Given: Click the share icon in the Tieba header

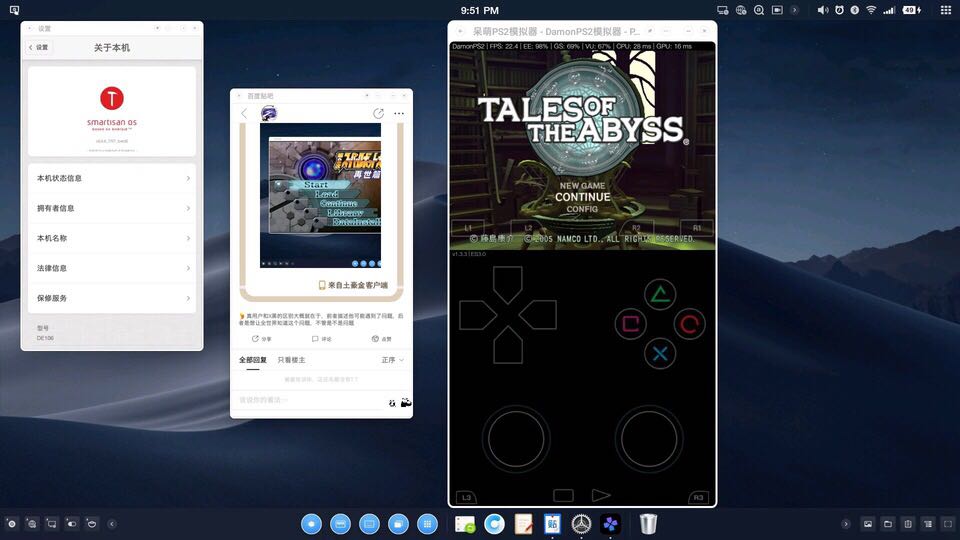Looking at the screenshot, I should (378, 113).
